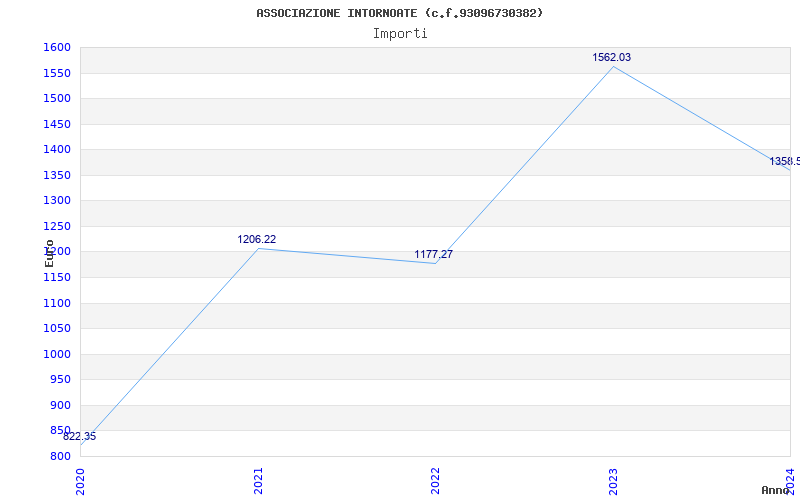Screen dimensions: 800x500
Task: Select the 1177.27 data label
Action: (x=433, y=254)
